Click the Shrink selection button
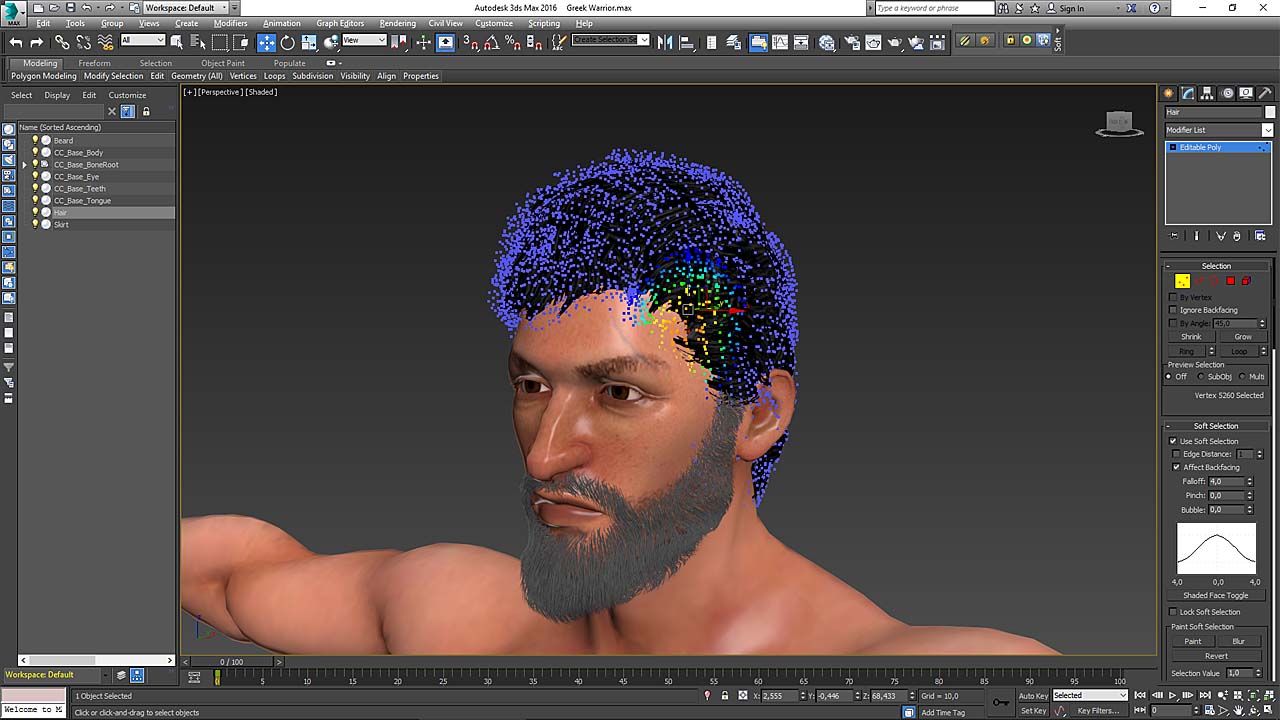Screen dimensions: 1280x720 (1191, 337)
